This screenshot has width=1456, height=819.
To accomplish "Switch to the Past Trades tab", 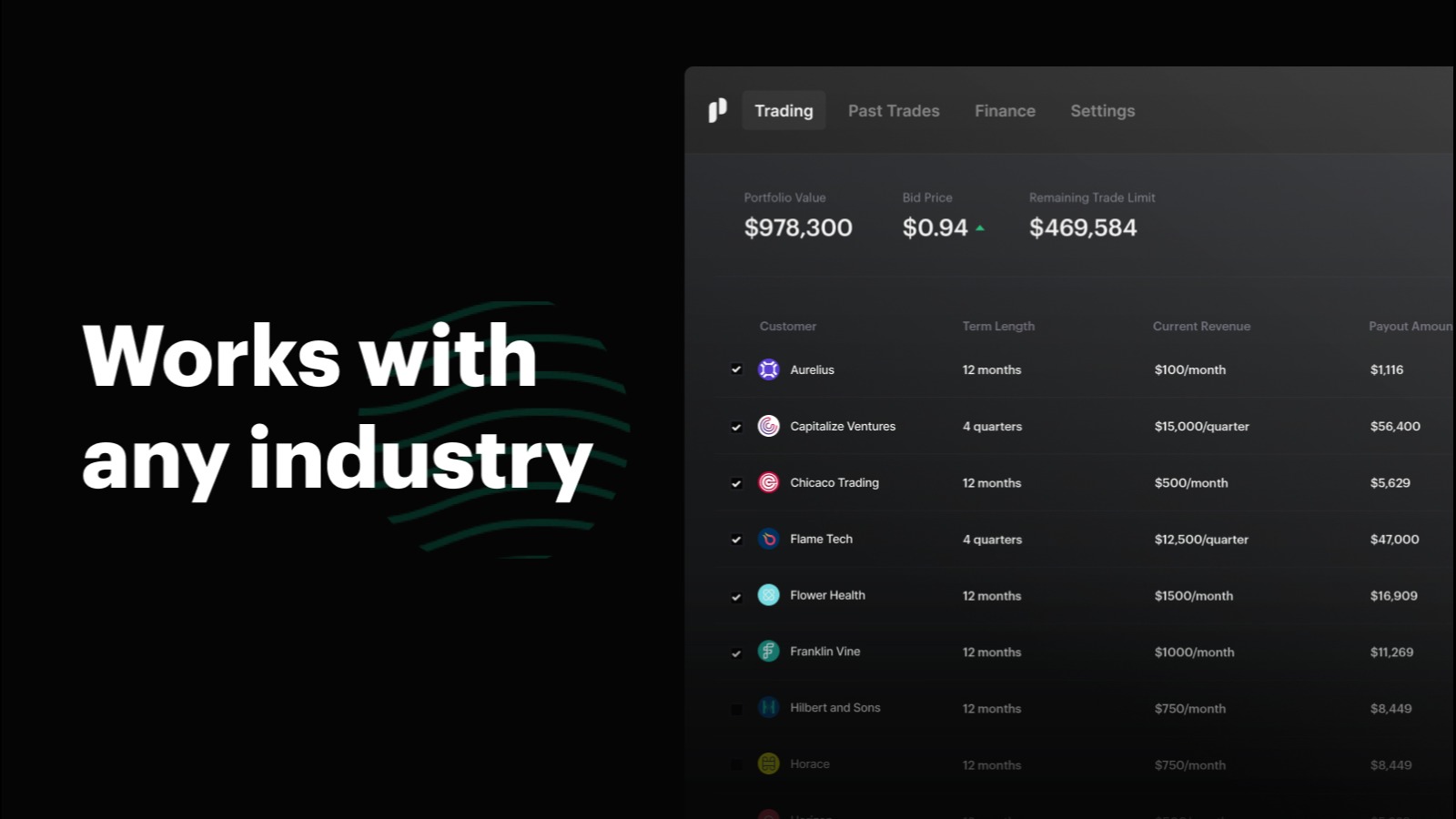I will pyautogui.click(x=894, y=111).
